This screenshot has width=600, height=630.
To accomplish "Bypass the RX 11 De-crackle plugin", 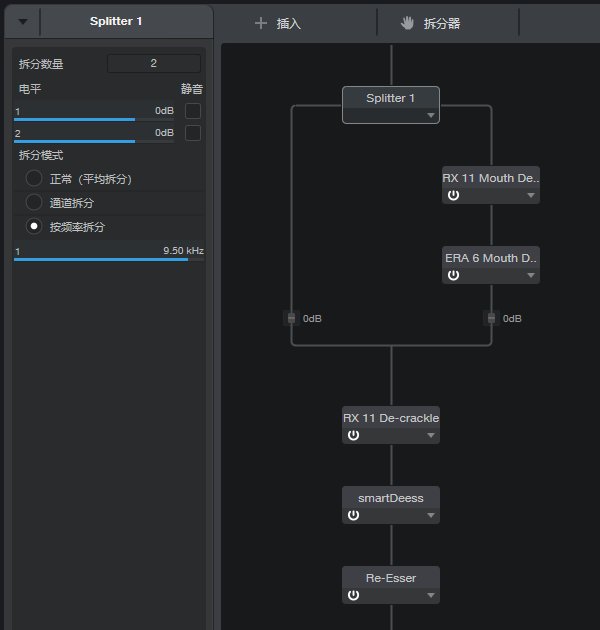I will pyautogui.click(x=353, y=435).
